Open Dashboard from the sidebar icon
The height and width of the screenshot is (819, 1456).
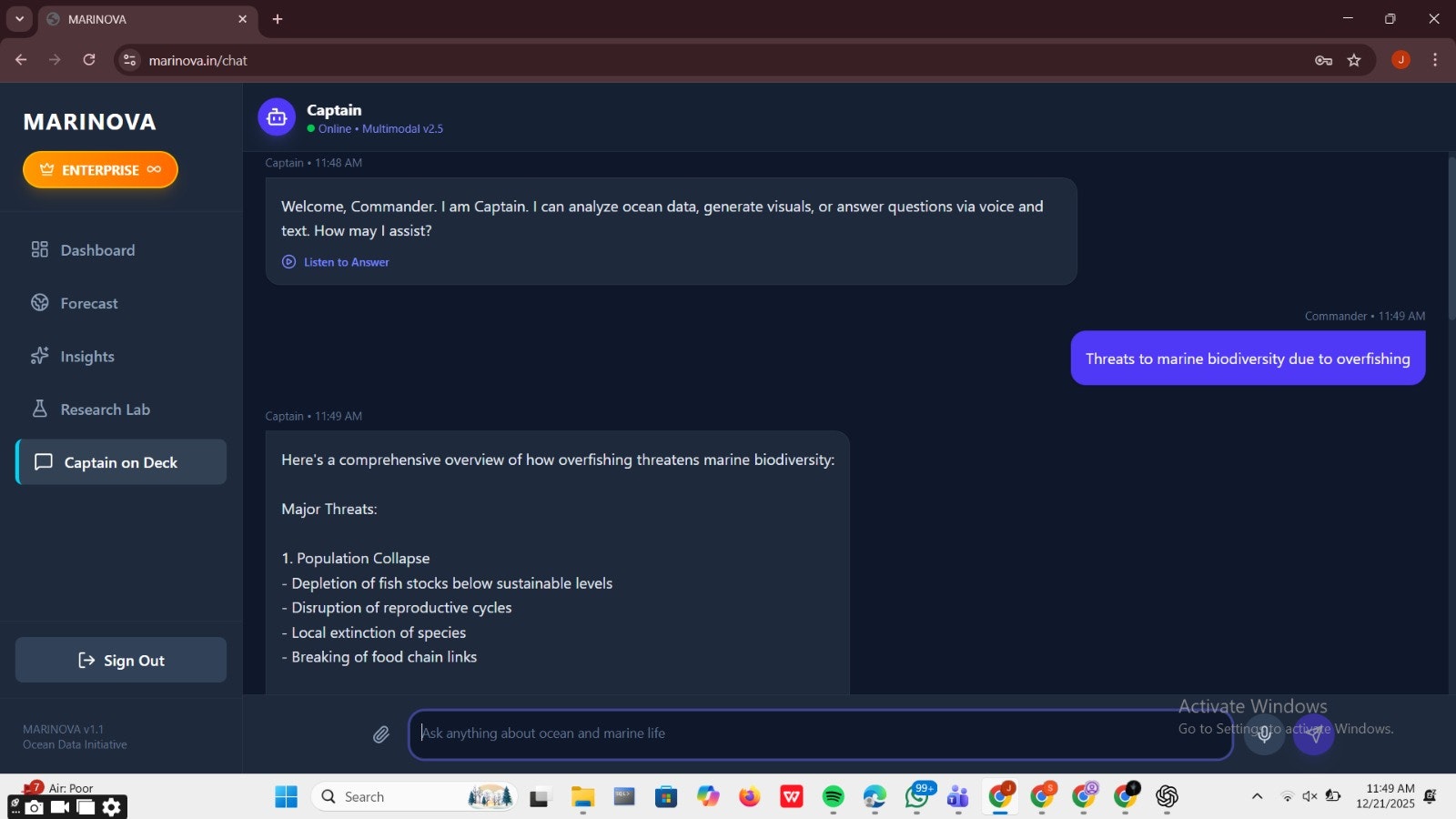pos(40,249)
